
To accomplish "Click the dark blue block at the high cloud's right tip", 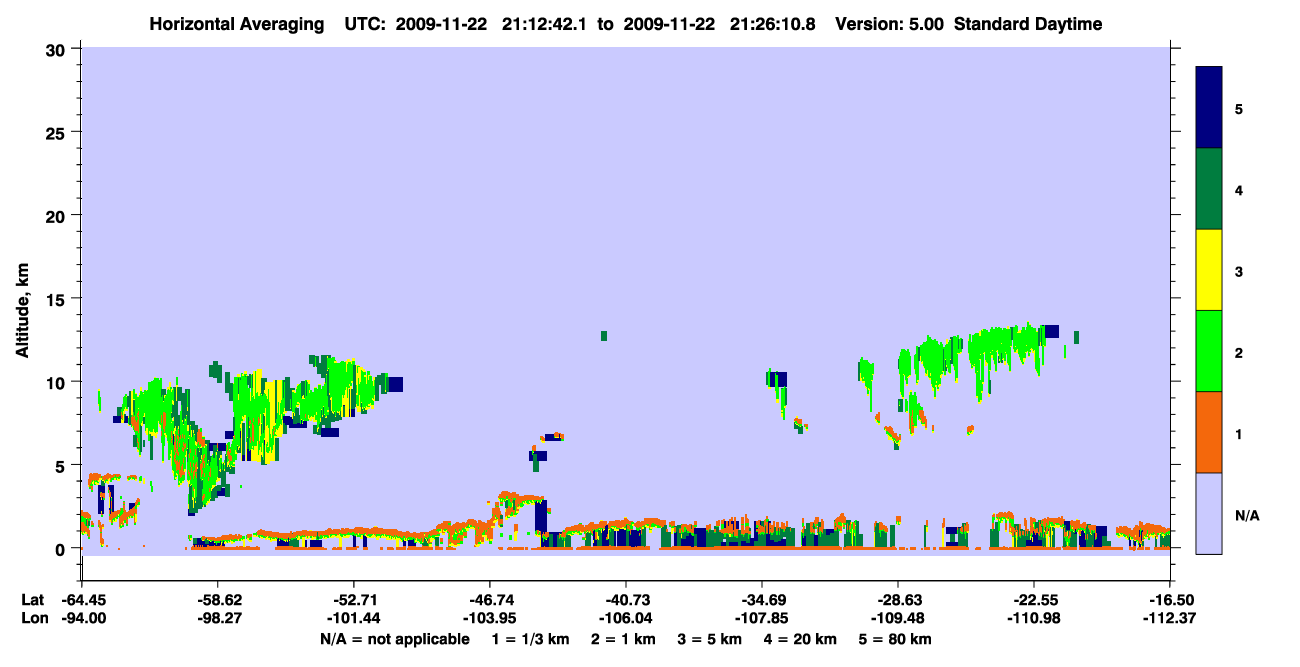I will tap(1051, 331).
